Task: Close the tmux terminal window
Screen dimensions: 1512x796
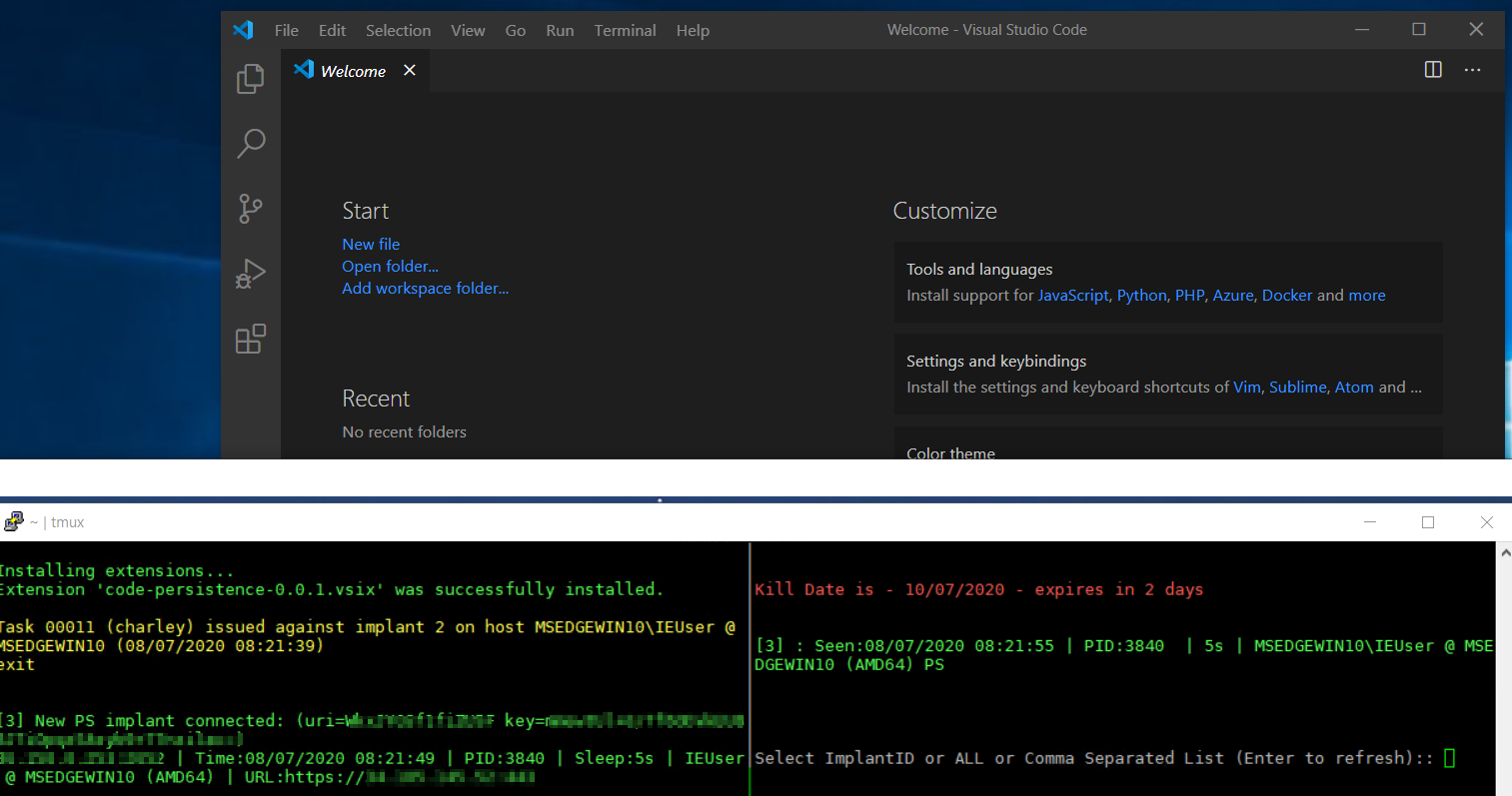Action: coord(1486,521)
